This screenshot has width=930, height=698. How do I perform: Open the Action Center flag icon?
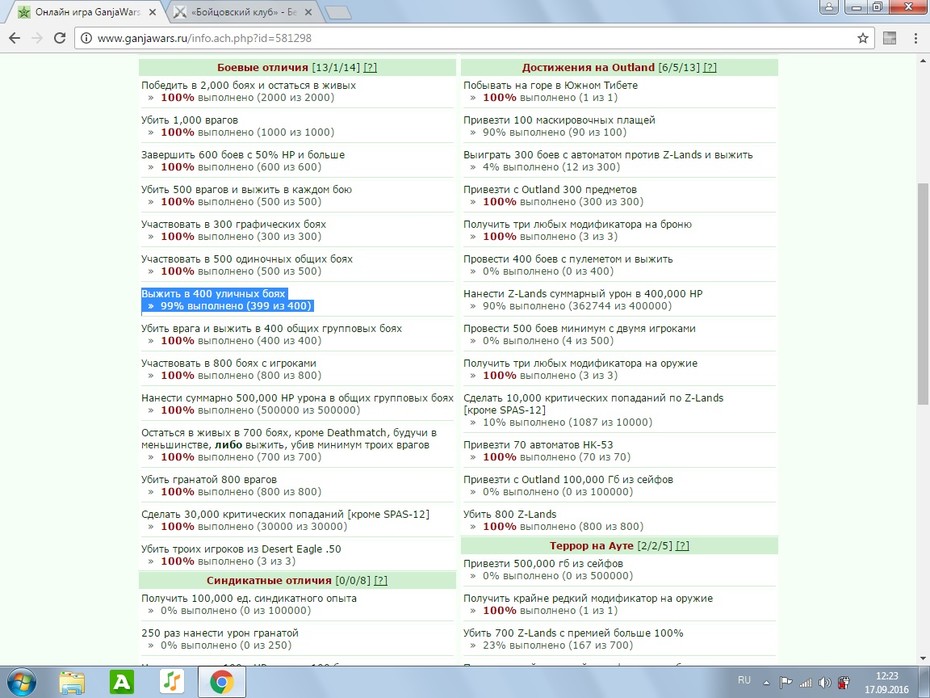pyautogui.click(x=785, y=683)
